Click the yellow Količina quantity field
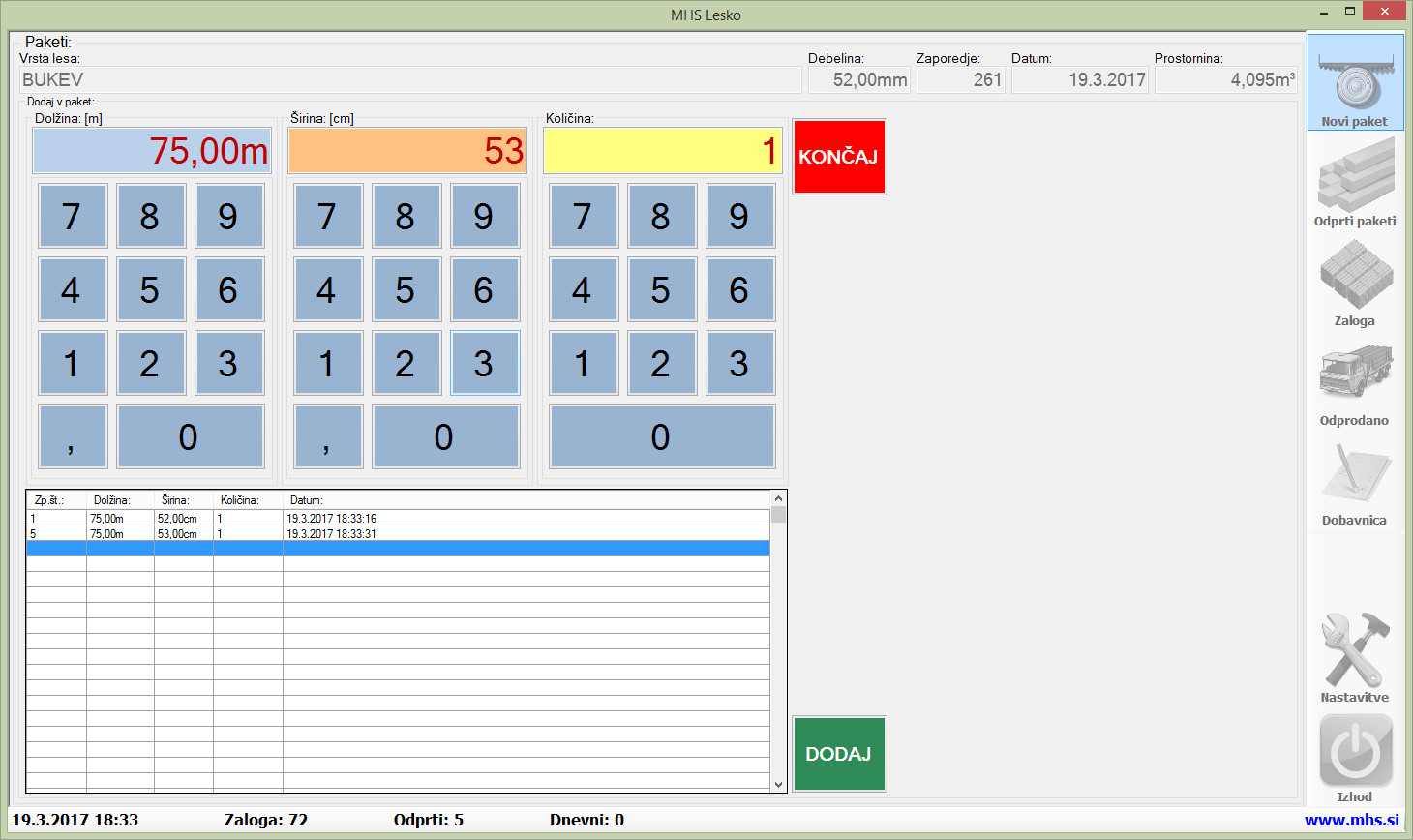This screenshot has height=840, width=1413. (x=662, y=151)
